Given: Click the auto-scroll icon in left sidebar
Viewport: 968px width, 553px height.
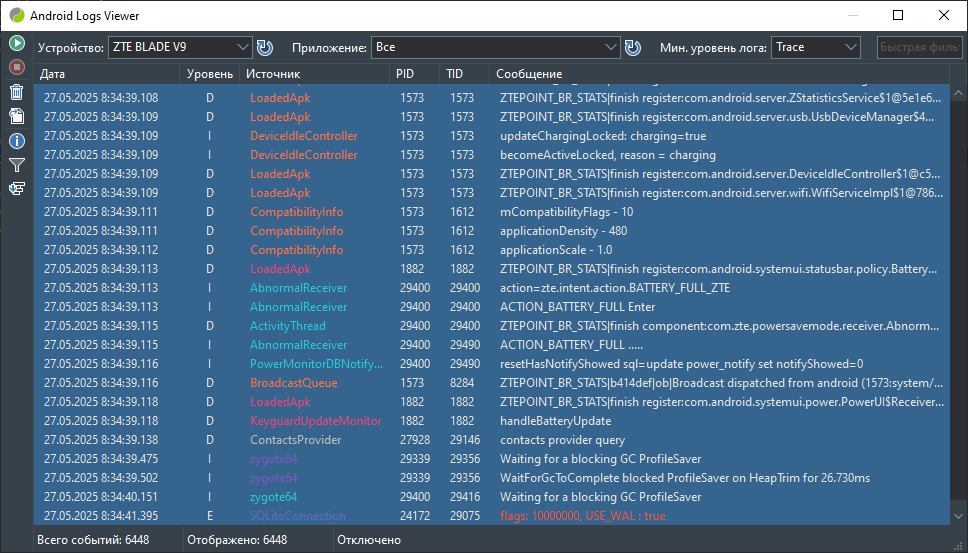Looking at the screenshot, I should [16, 188].
